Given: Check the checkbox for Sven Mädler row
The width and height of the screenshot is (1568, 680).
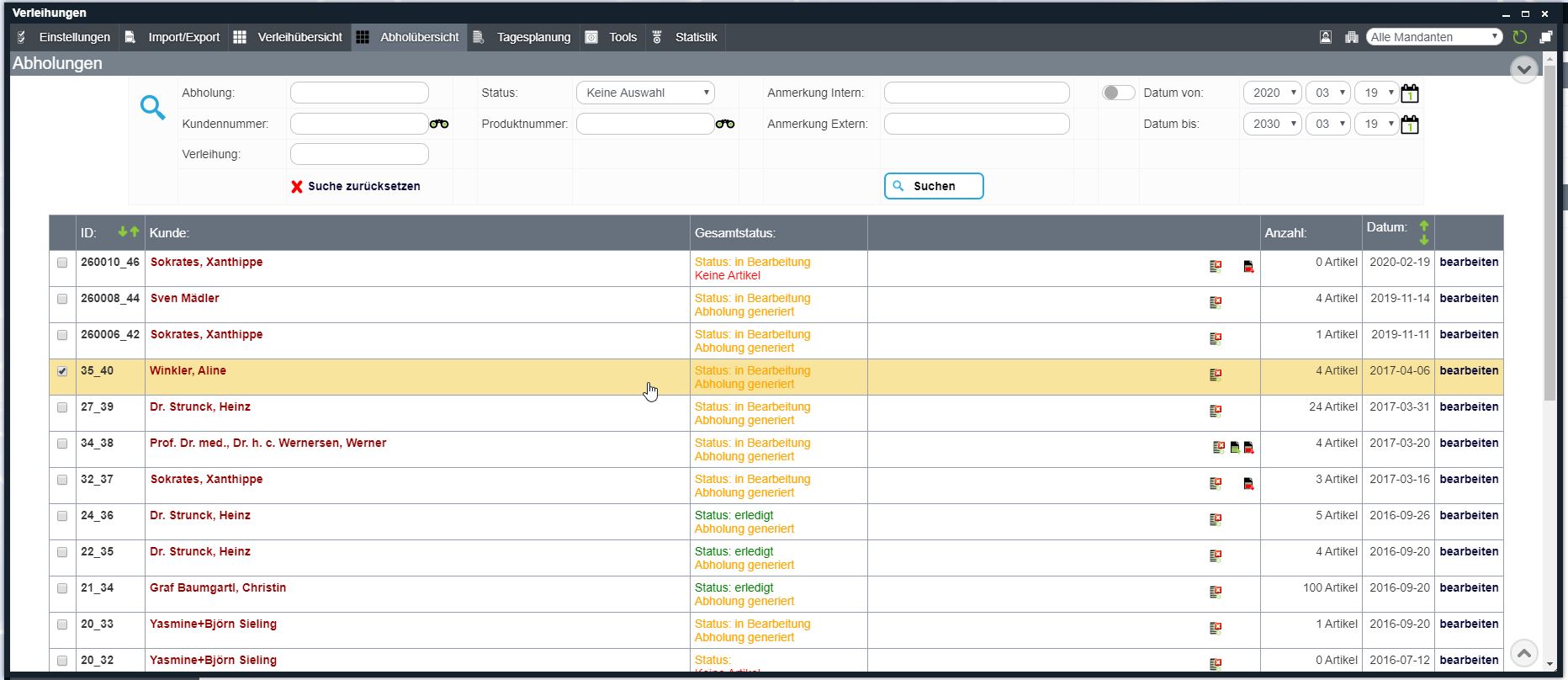Looking at the screenshot, I should 62,299.
